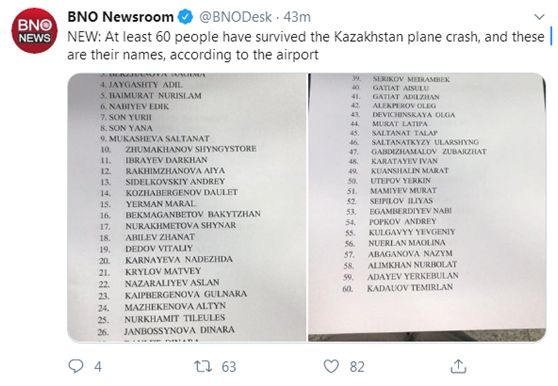
Task: Open the @BNODesk handle link
Action: (x=235, y=17)
